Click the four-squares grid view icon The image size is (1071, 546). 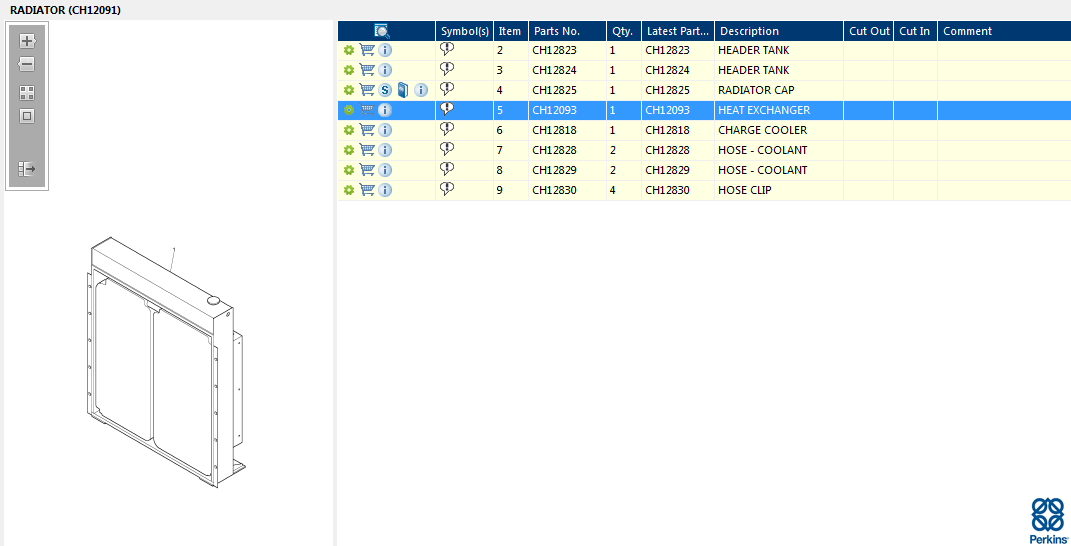(27, 92)
